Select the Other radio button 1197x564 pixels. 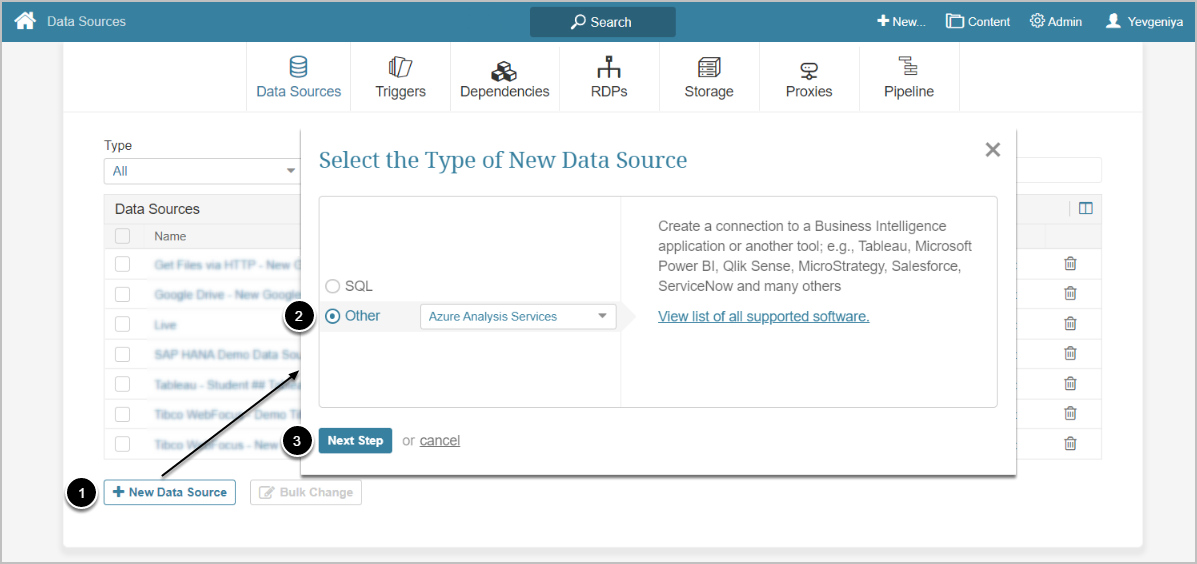point(333,316)
